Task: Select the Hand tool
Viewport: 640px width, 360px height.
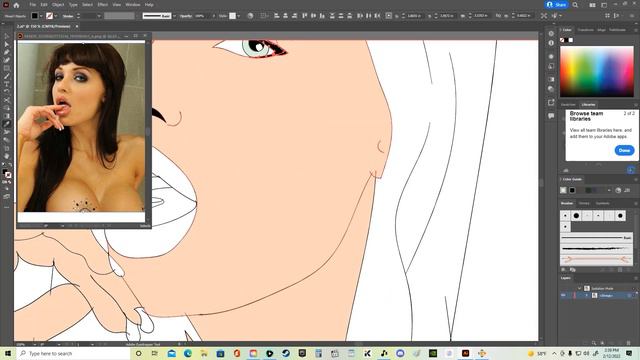Action: [x=7, y=156]
